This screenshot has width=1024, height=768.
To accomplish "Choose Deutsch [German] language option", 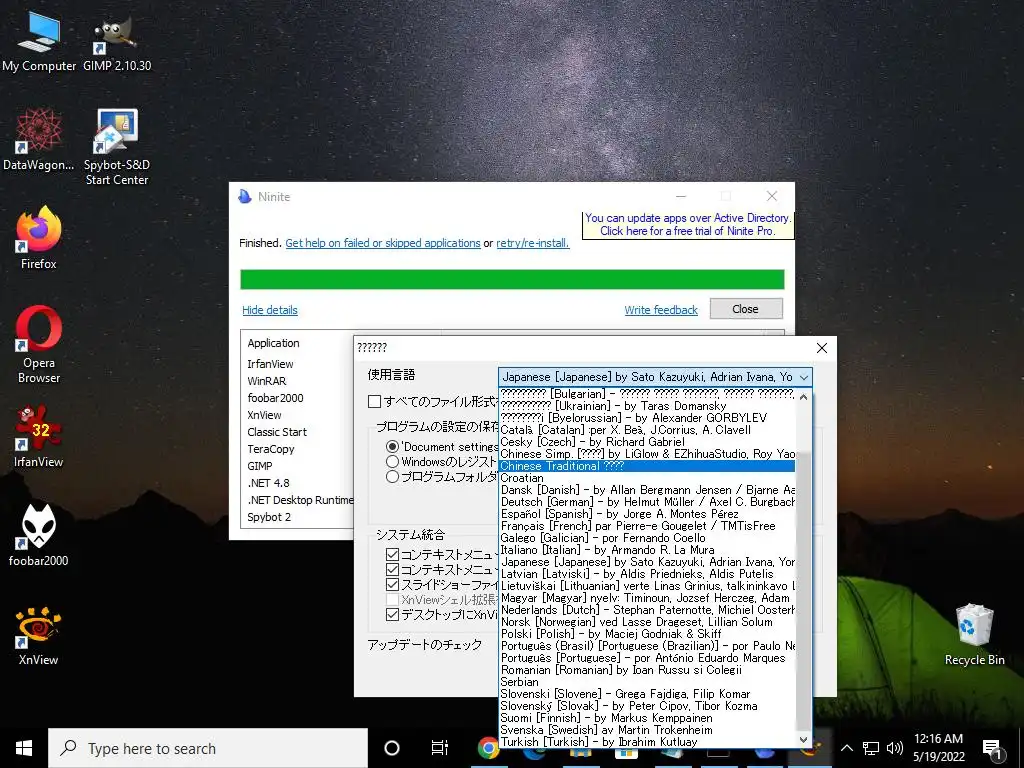I will tap(647, 502).
